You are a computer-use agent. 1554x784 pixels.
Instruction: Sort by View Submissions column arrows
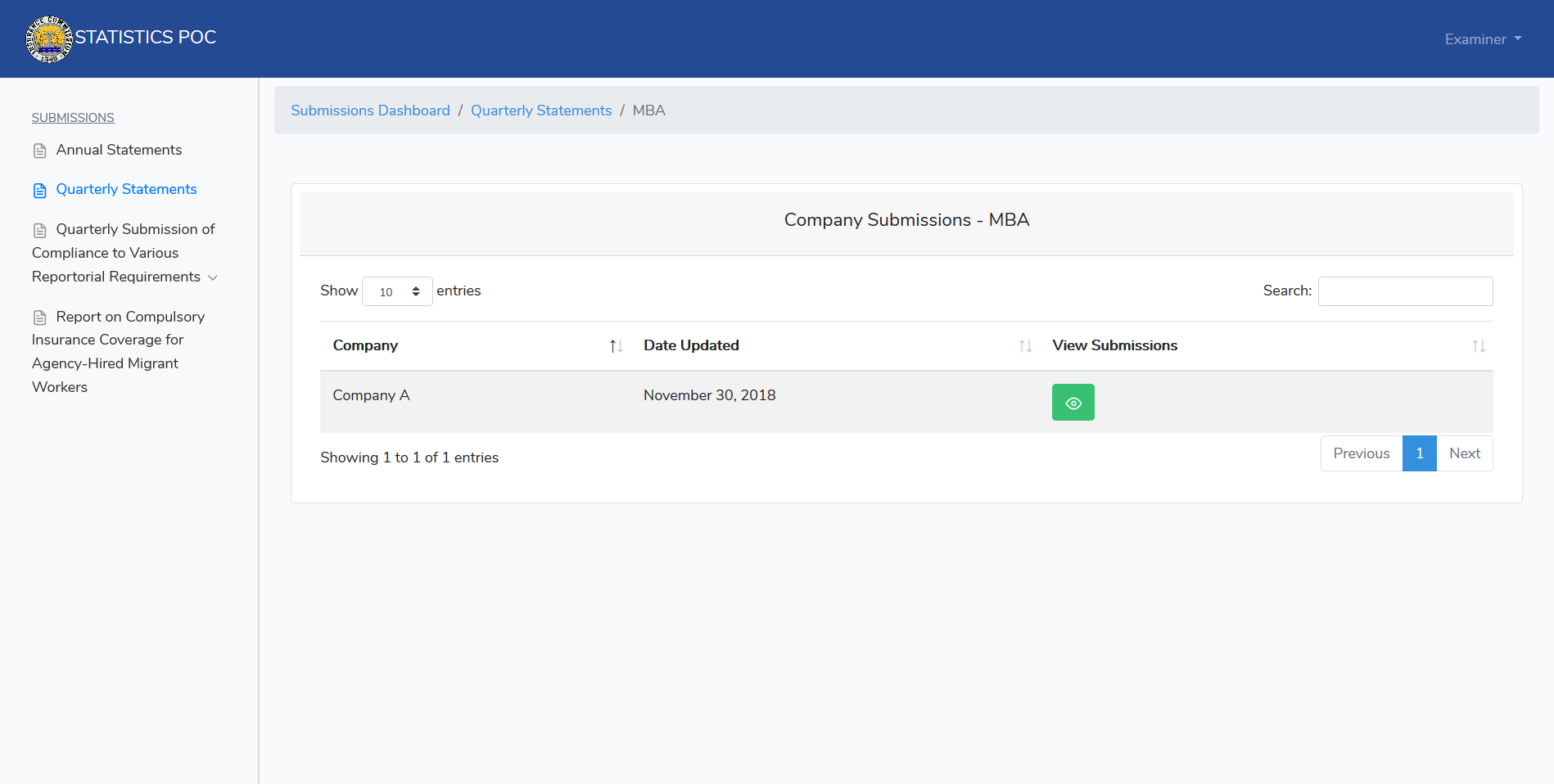[x=1478, y=346]
